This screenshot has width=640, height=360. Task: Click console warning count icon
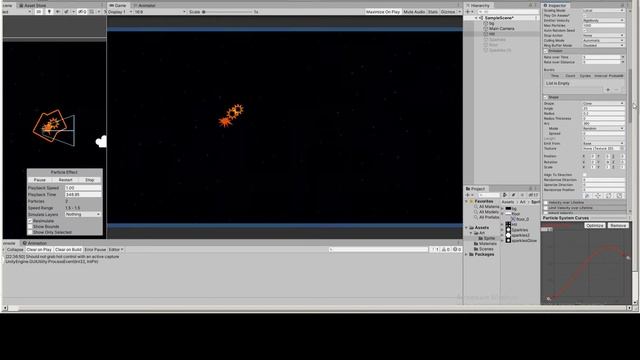pos(446,249)
